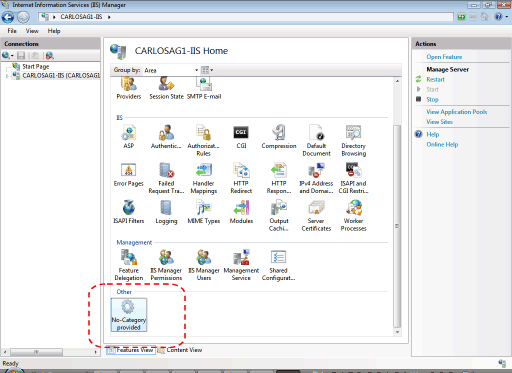Switch to the Features View tab
This screenshot has width=512, height=373.
131,350
